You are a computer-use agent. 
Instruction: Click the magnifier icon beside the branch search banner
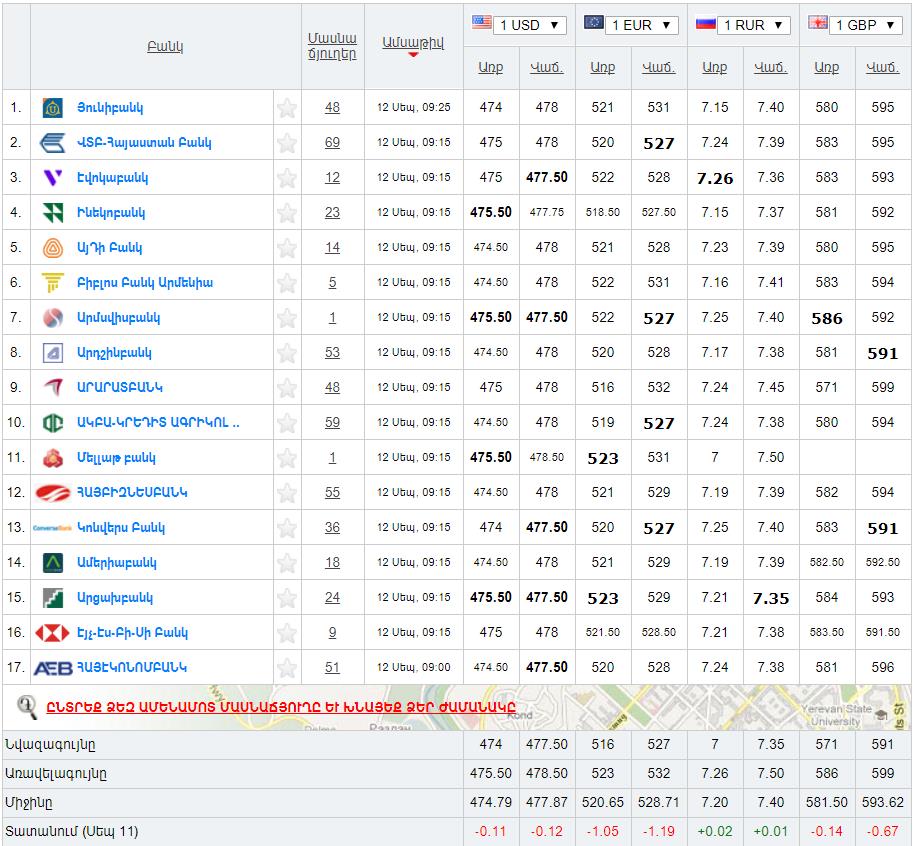(27, 706)
